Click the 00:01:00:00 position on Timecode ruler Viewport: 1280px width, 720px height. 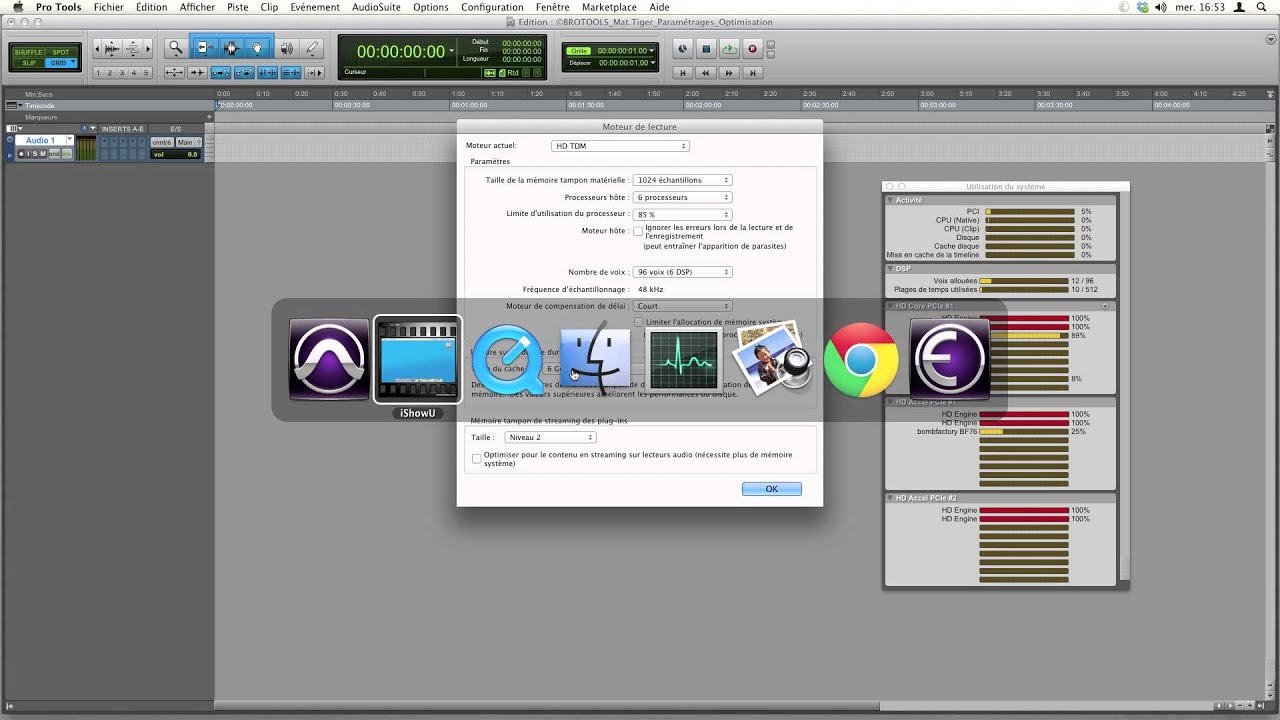[x=469, y=105]
